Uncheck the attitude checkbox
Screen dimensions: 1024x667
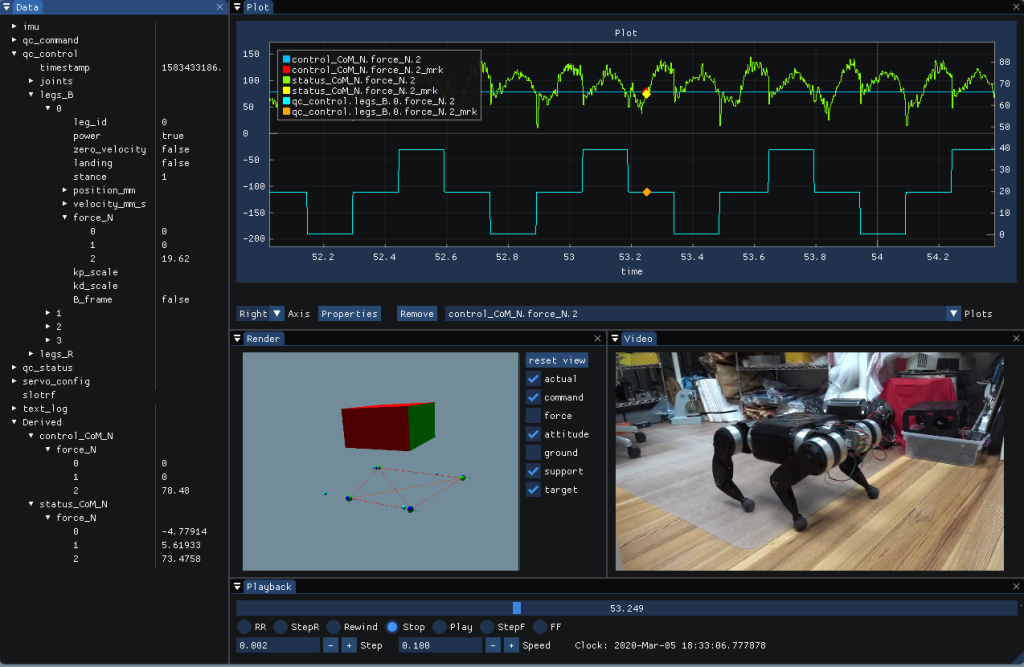pos(533,435)
